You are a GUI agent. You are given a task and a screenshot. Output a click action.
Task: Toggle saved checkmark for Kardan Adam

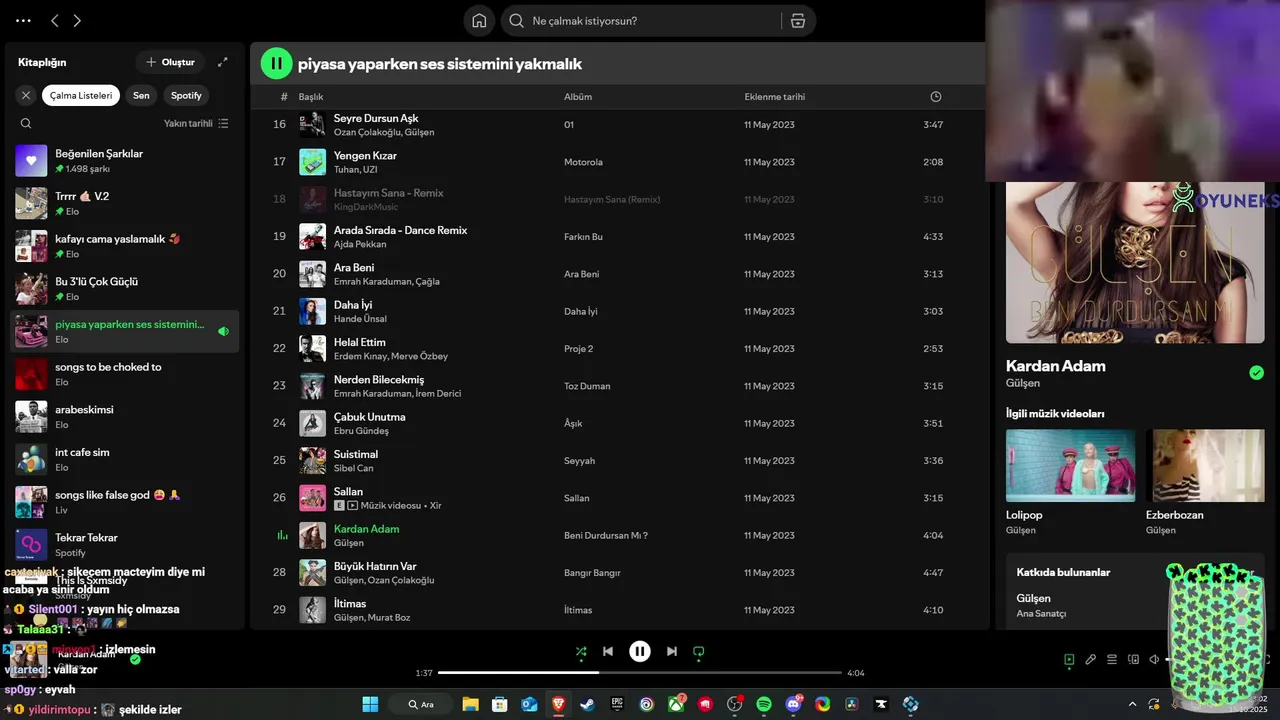[x=1256, y=373]
